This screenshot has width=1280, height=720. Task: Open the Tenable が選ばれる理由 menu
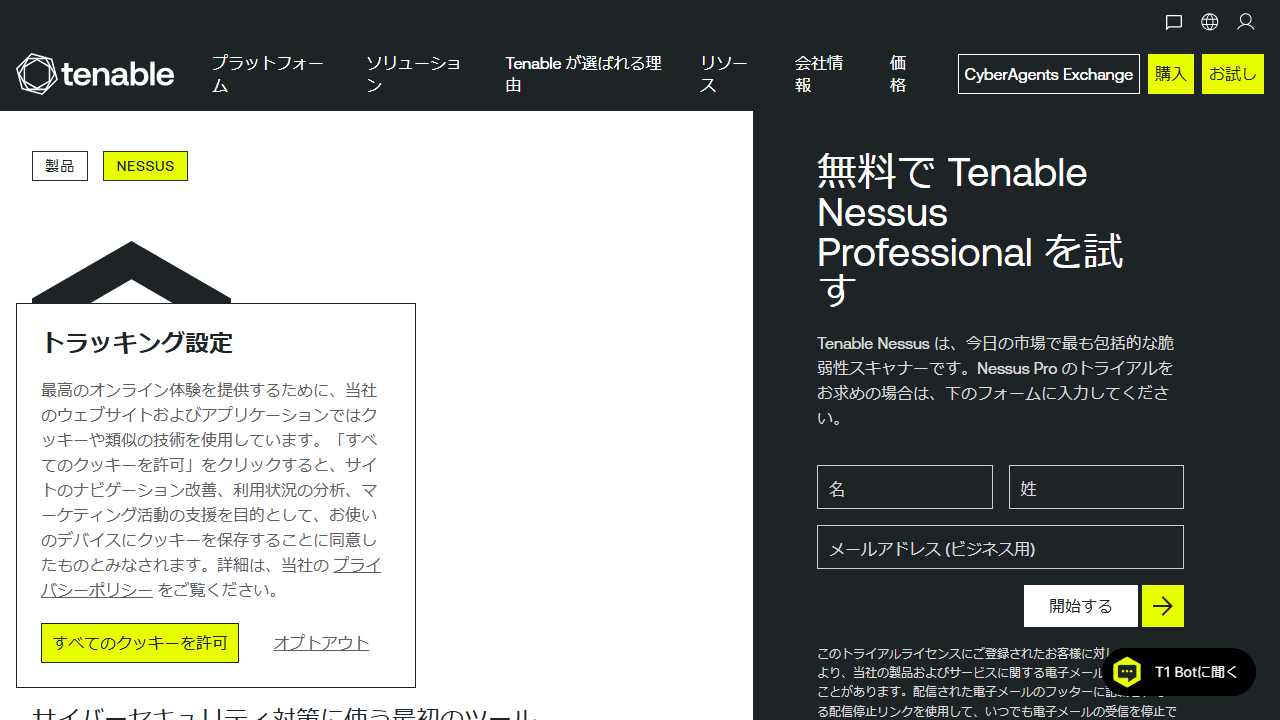pos(583,74)
